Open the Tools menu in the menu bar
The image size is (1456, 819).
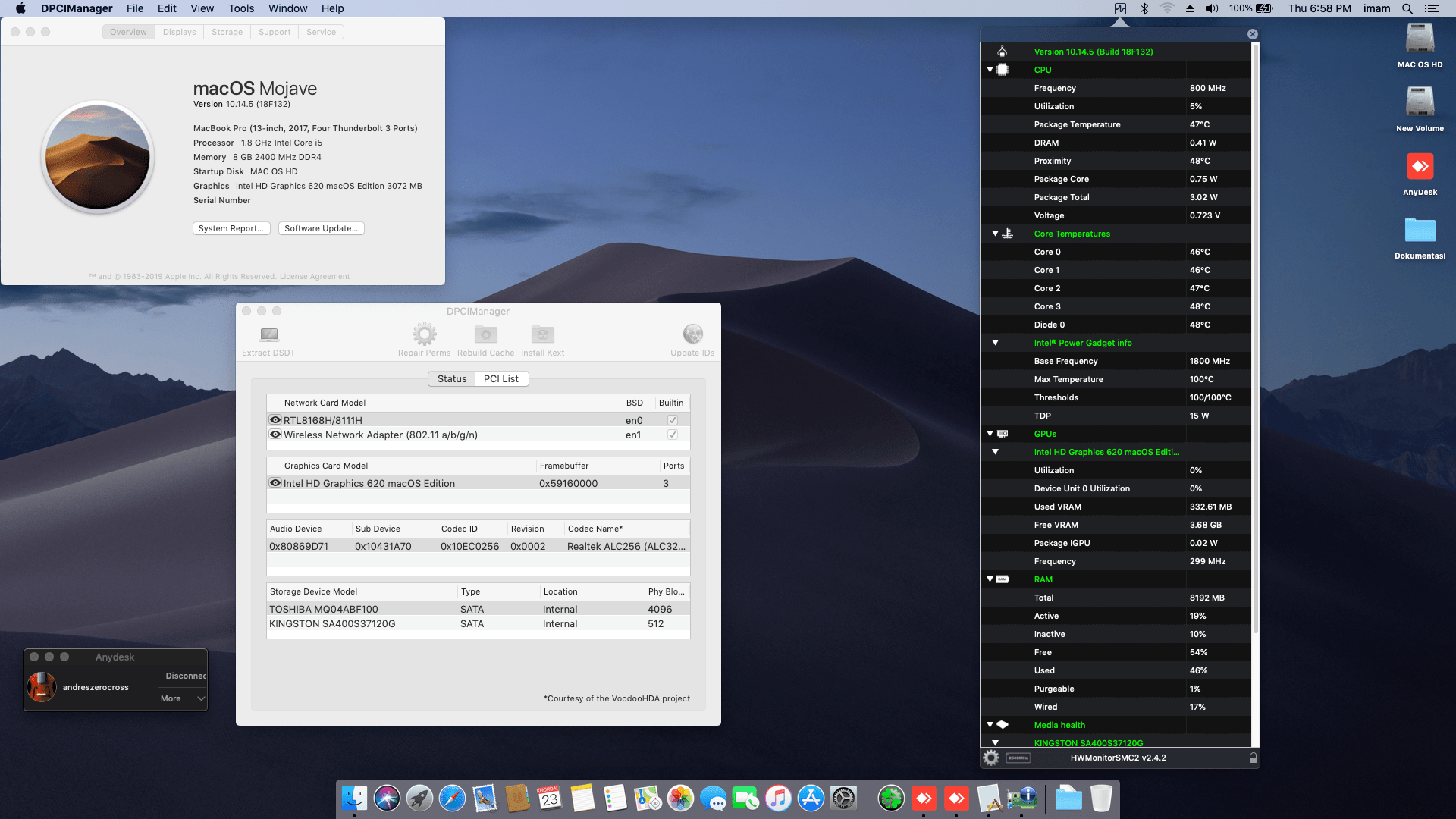(x=240, y=8)
